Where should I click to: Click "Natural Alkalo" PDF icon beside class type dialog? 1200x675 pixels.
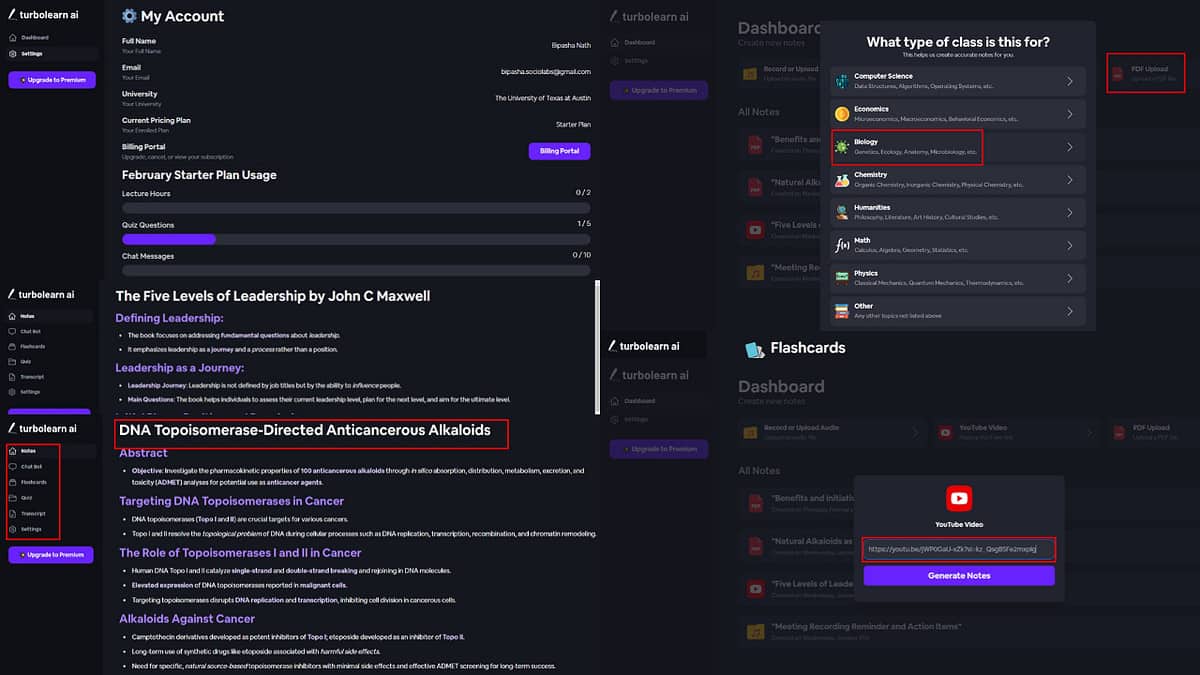point(756,188)
